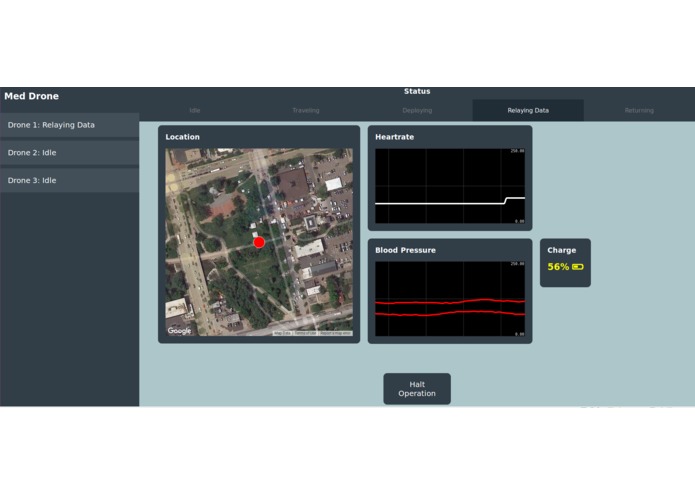695x494 pixels.
Task: Open the map's Terms of Use link
Action: coord(305,333)
